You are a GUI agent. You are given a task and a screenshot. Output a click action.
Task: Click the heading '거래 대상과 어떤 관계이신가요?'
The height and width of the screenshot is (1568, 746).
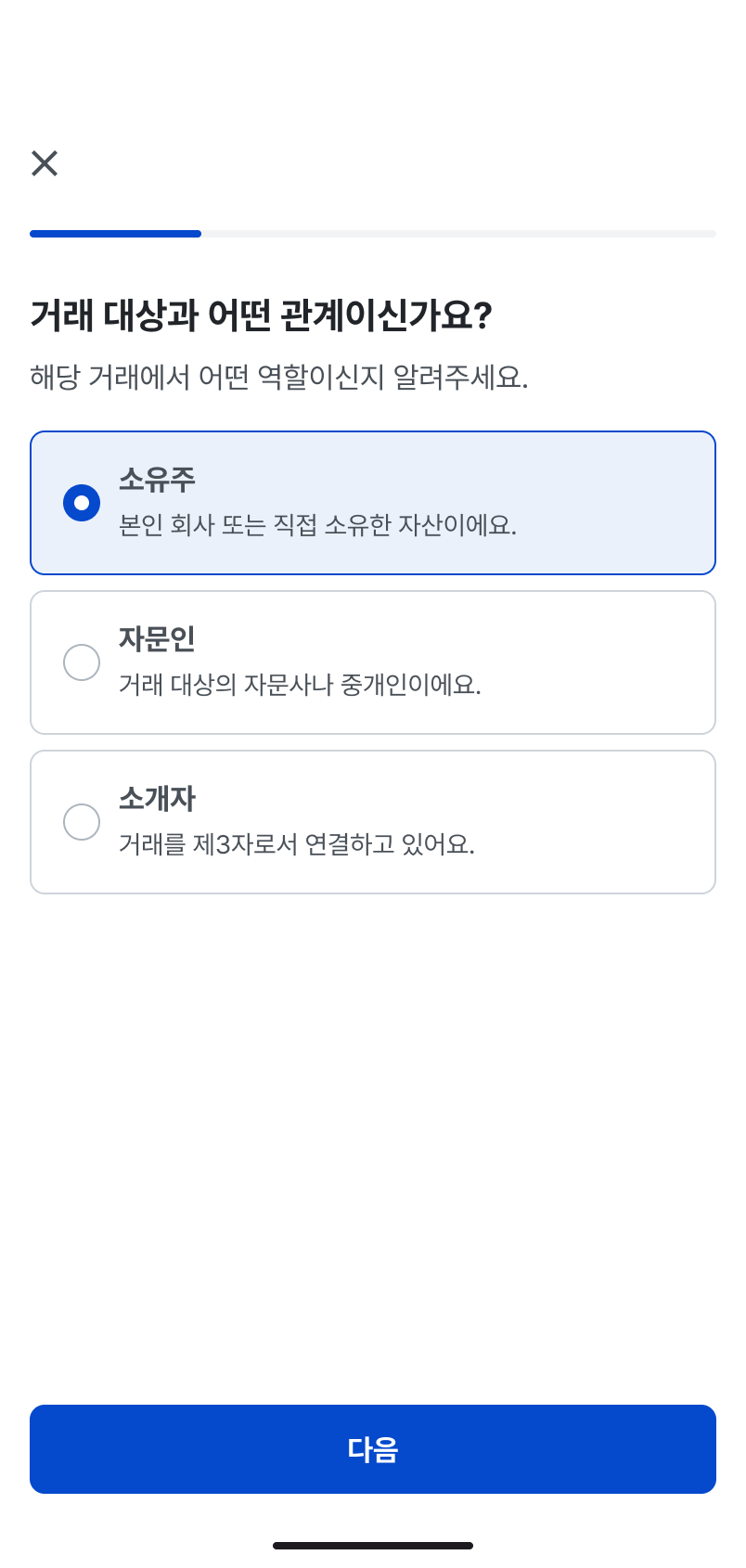point(261,315)
